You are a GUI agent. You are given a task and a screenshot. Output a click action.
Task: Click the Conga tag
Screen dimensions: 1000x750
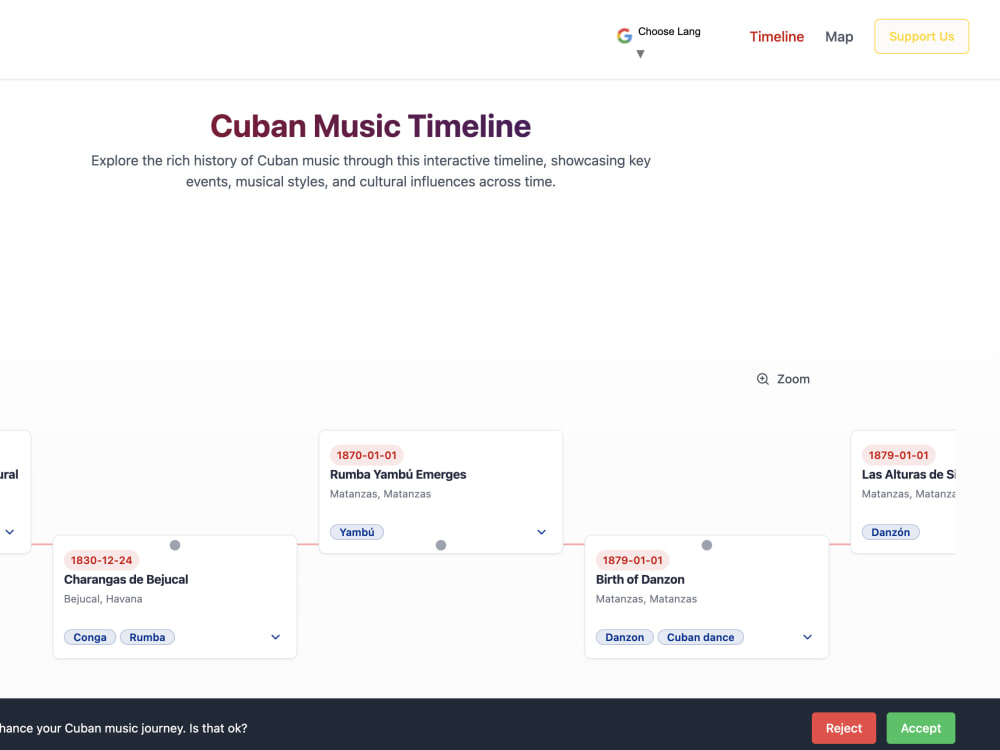click(90, 637)
